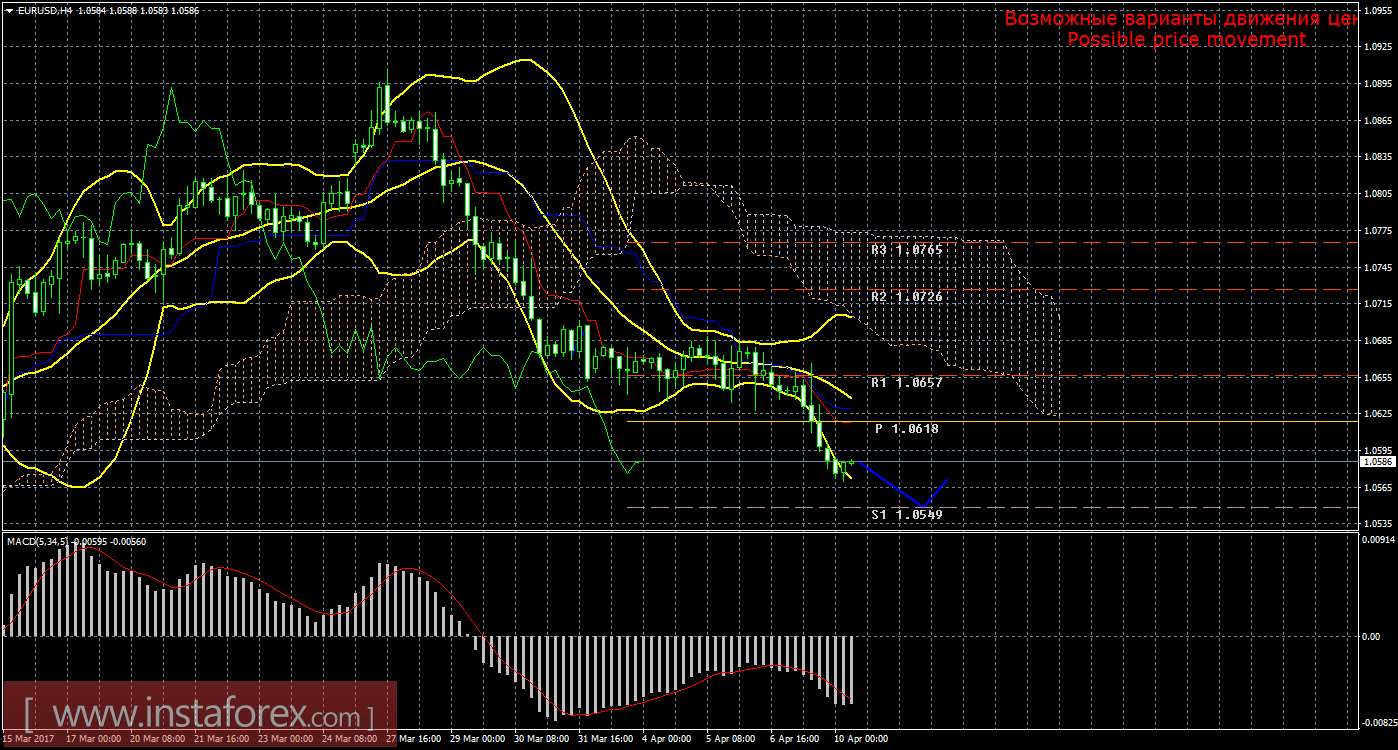
Task: Click the 4 Apr 00:00 time axis label
Action: [x=666, y=739]
